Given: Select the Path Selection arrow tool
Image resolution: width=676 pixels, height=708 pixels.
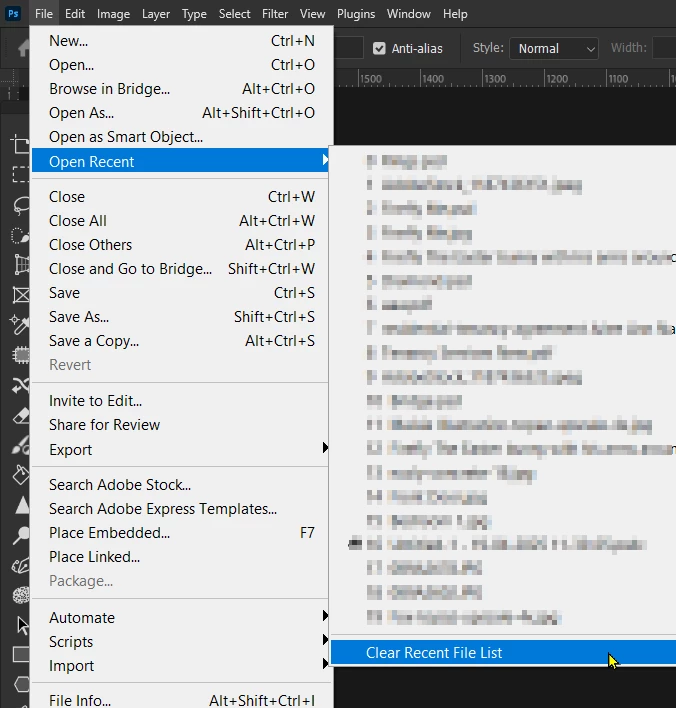Looking at the screenshot, I should [22, 625].
